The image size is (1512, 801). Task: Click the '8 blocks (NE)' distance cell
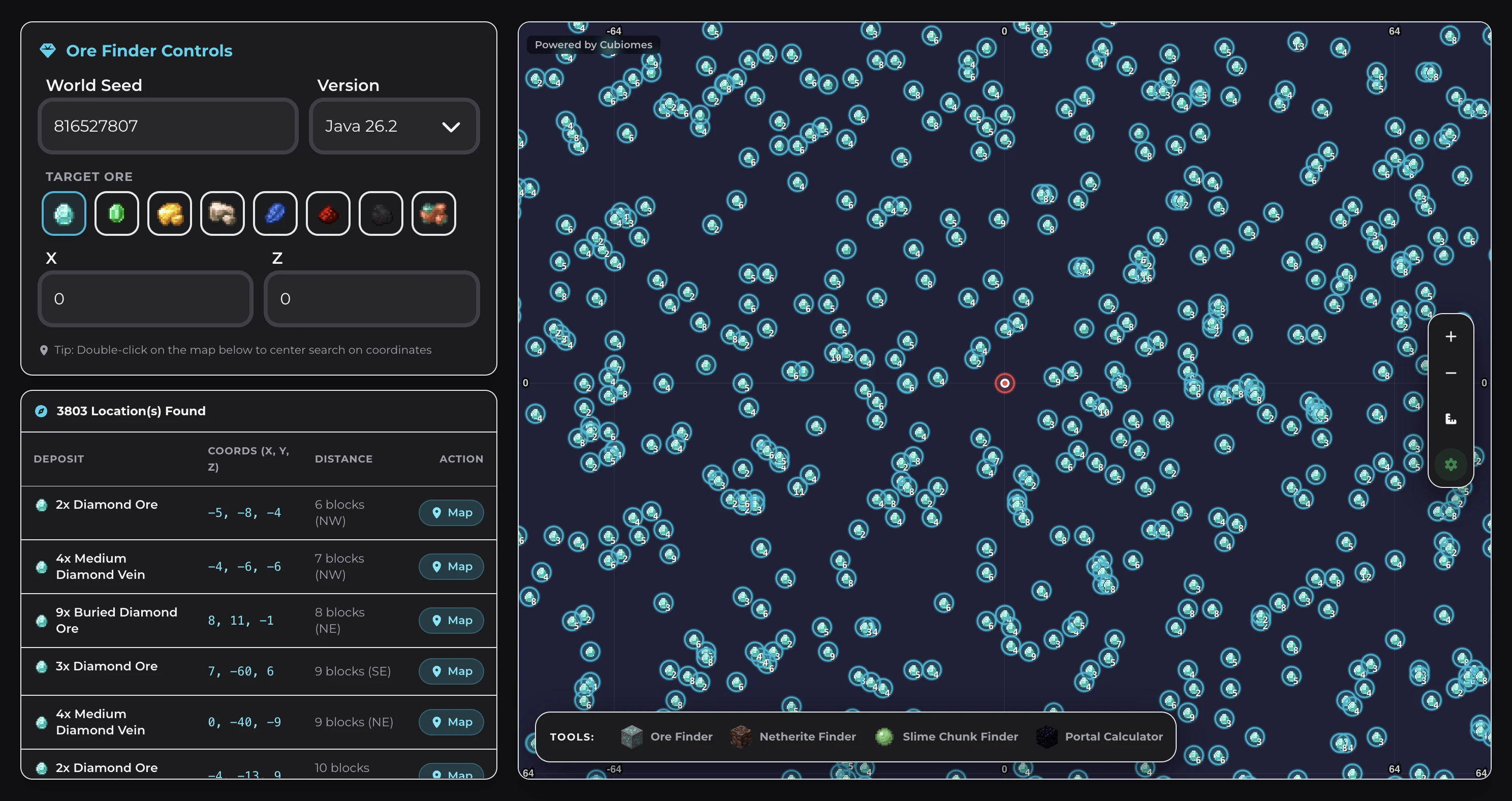(339, 621)
